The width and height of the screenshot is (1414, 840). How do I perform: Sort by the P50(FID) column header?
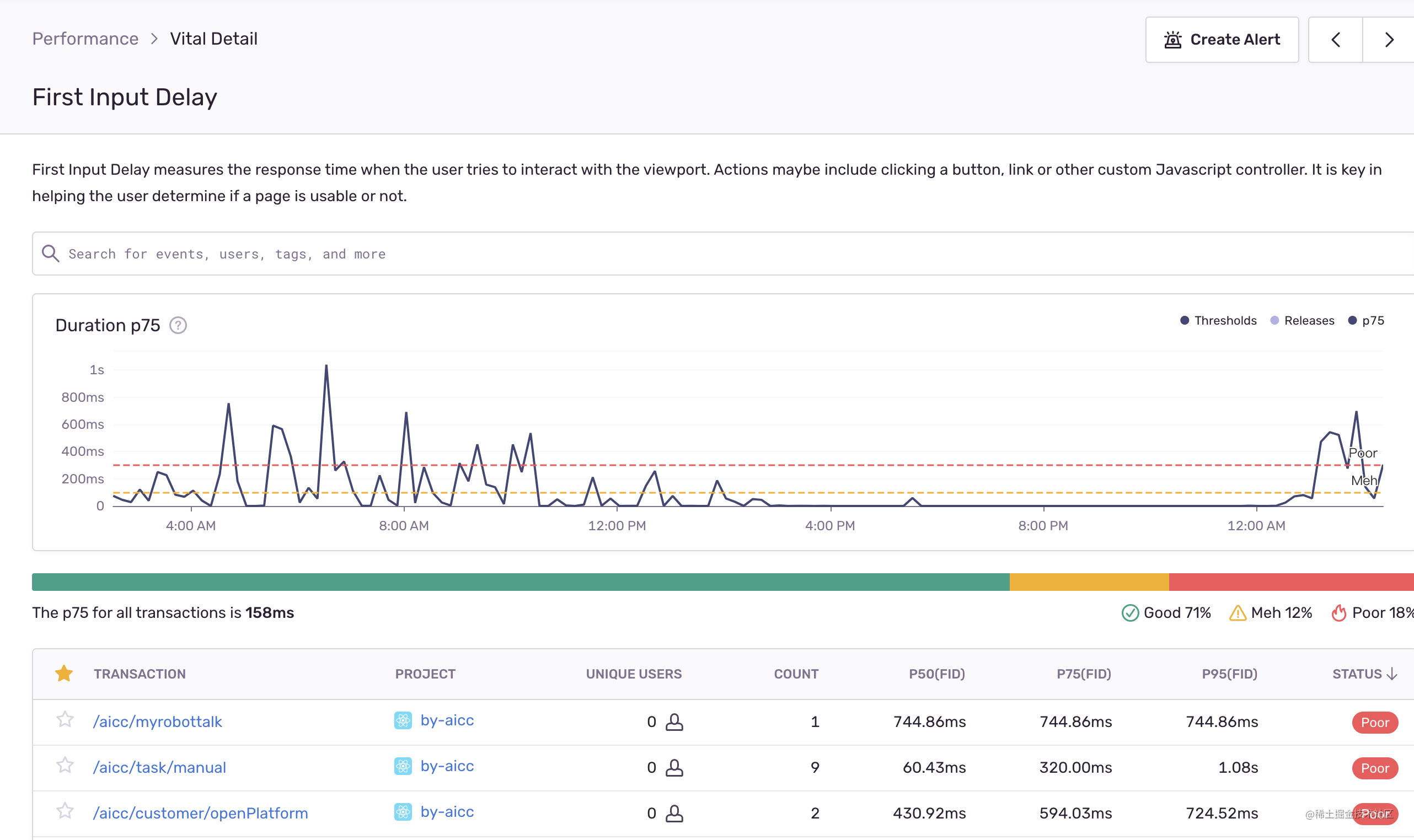[x=936, y=674]
